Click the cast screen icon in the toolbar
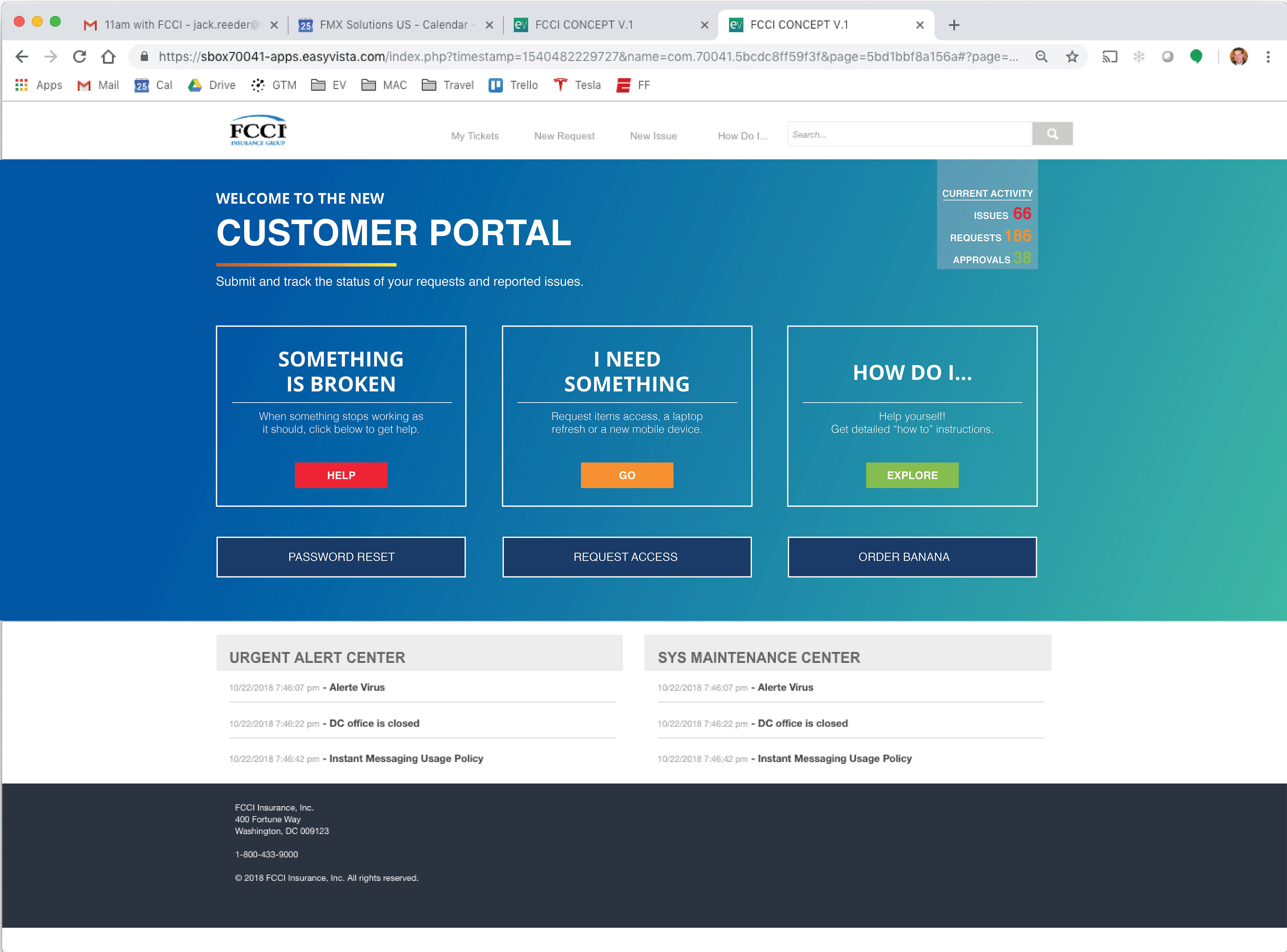 1109,56
